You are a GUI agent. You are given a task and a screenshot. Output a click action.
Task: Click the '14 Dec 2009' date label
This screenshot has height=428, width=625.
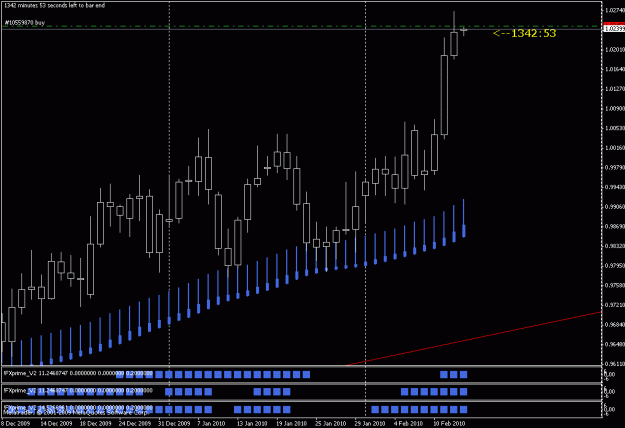point(56,423)
